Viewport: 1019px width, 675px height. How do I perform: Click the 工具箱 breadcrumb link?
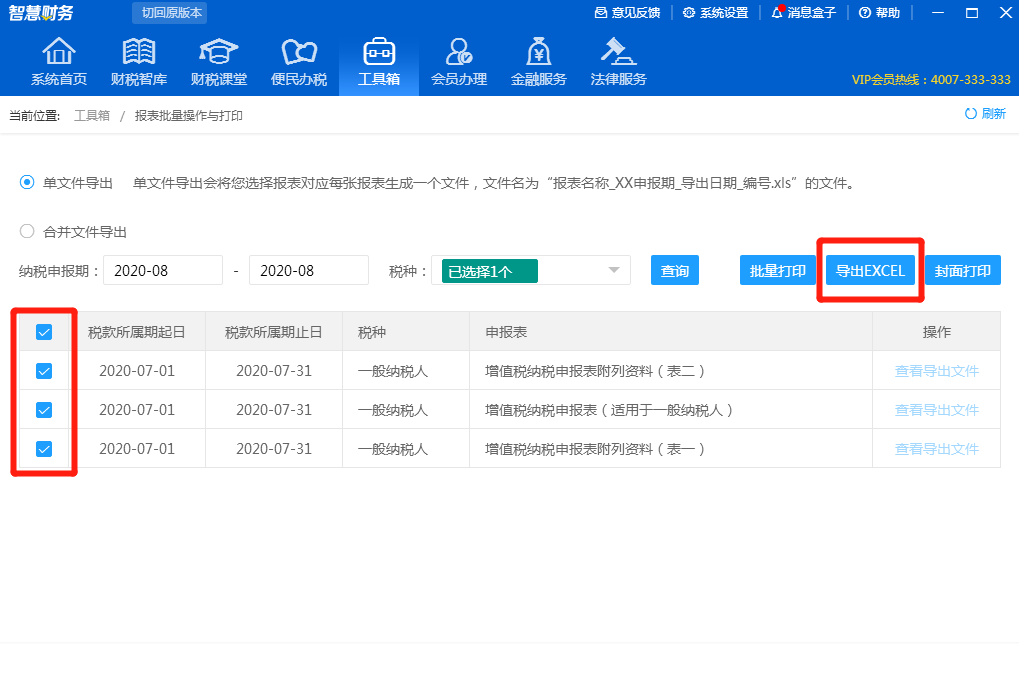click(x=91, y=115)
